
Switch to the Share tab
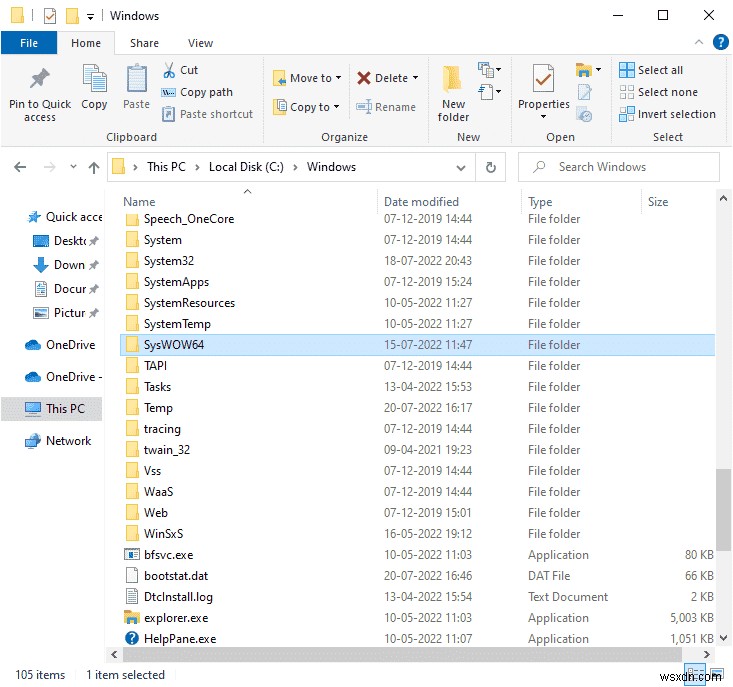144,43
